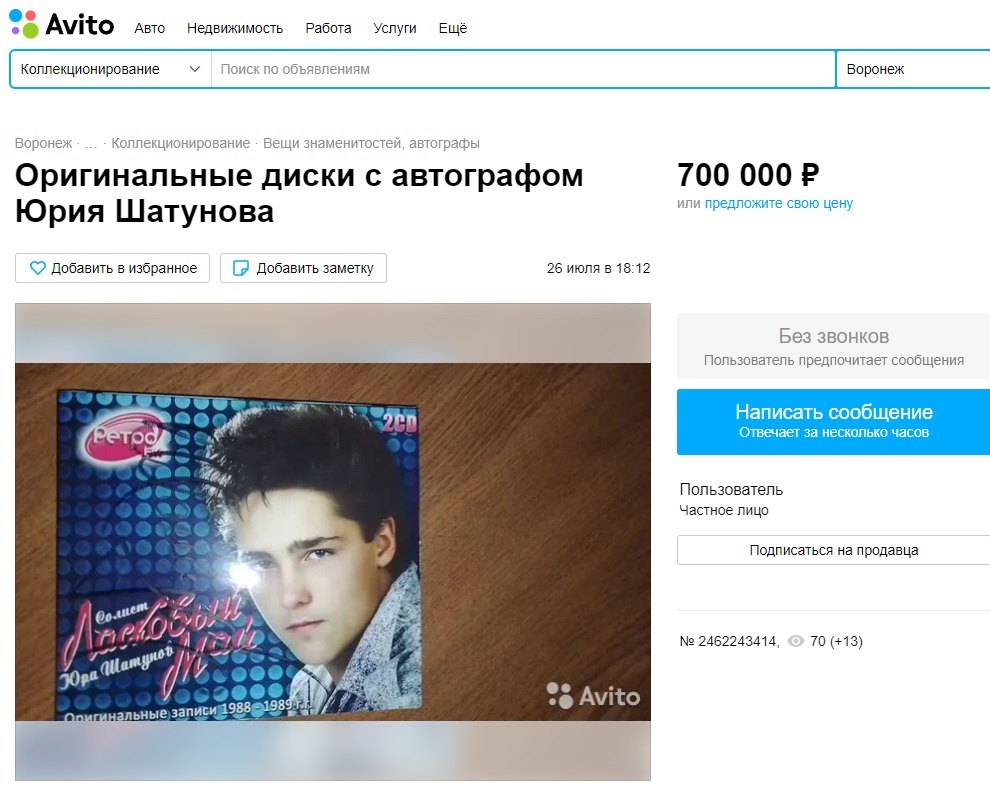Viewport: 990px width, 800px height.
Task: Click the Написать сообщение button
Action: coord(833,422)
